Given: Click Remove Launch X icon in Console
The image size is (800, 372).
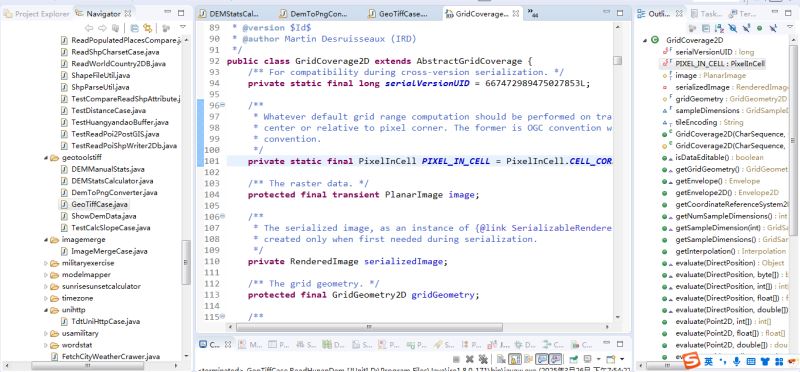Looking at the screenshot, I should 470,359.
